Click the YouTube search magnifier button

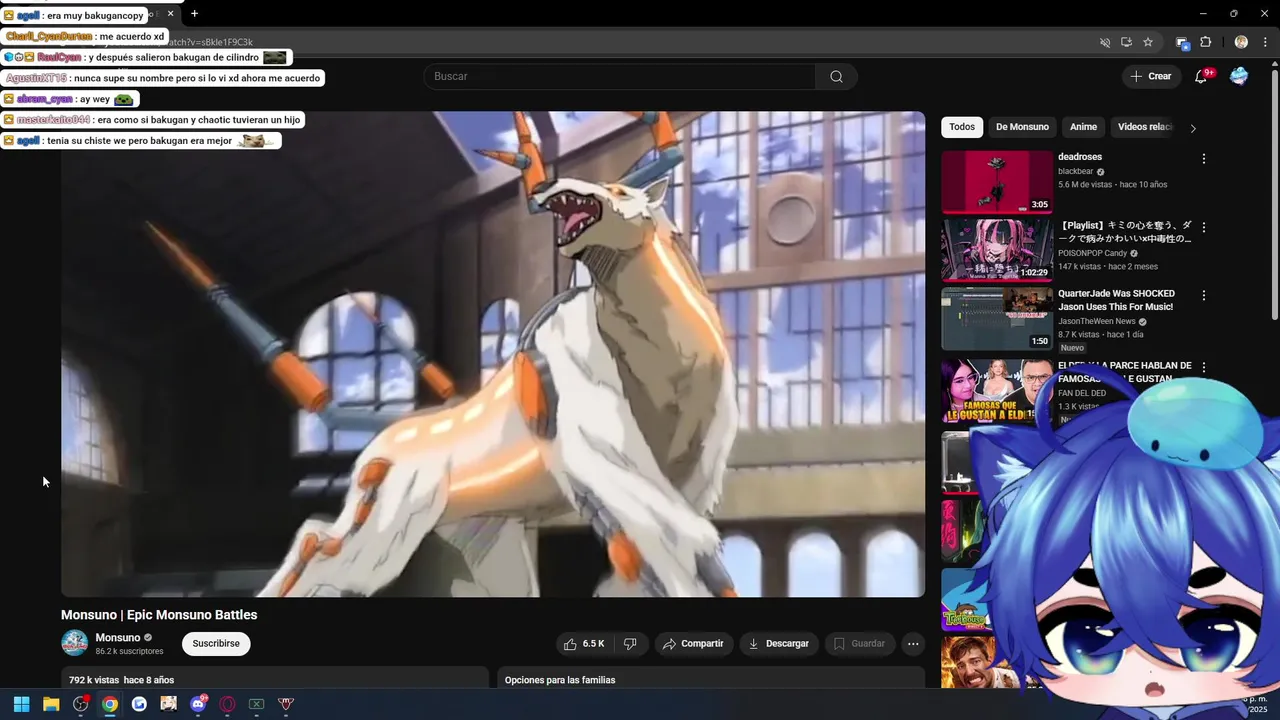836,77
